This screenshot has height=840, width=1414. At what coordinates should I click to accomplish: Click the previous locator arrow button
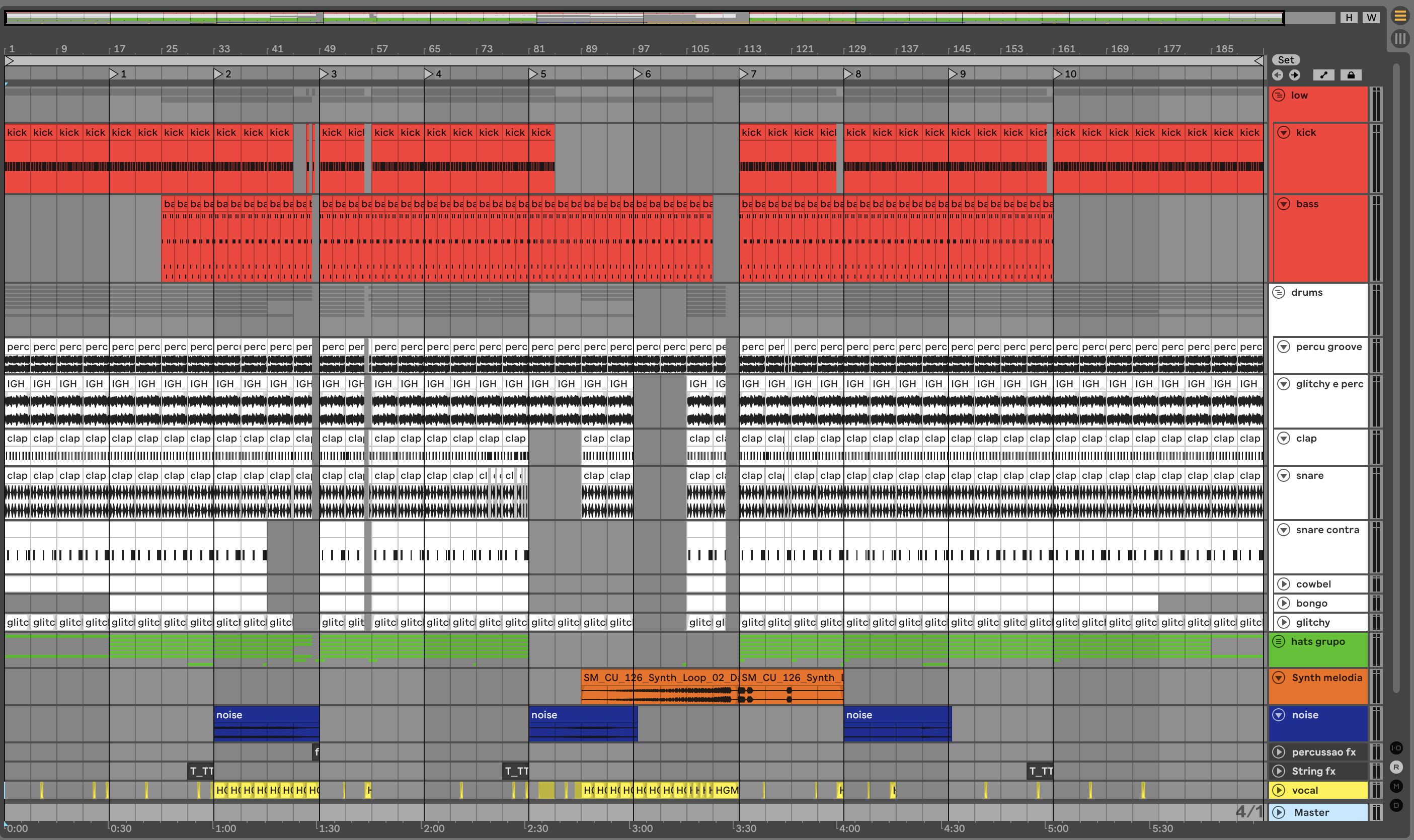click(x=1278, y=75)
